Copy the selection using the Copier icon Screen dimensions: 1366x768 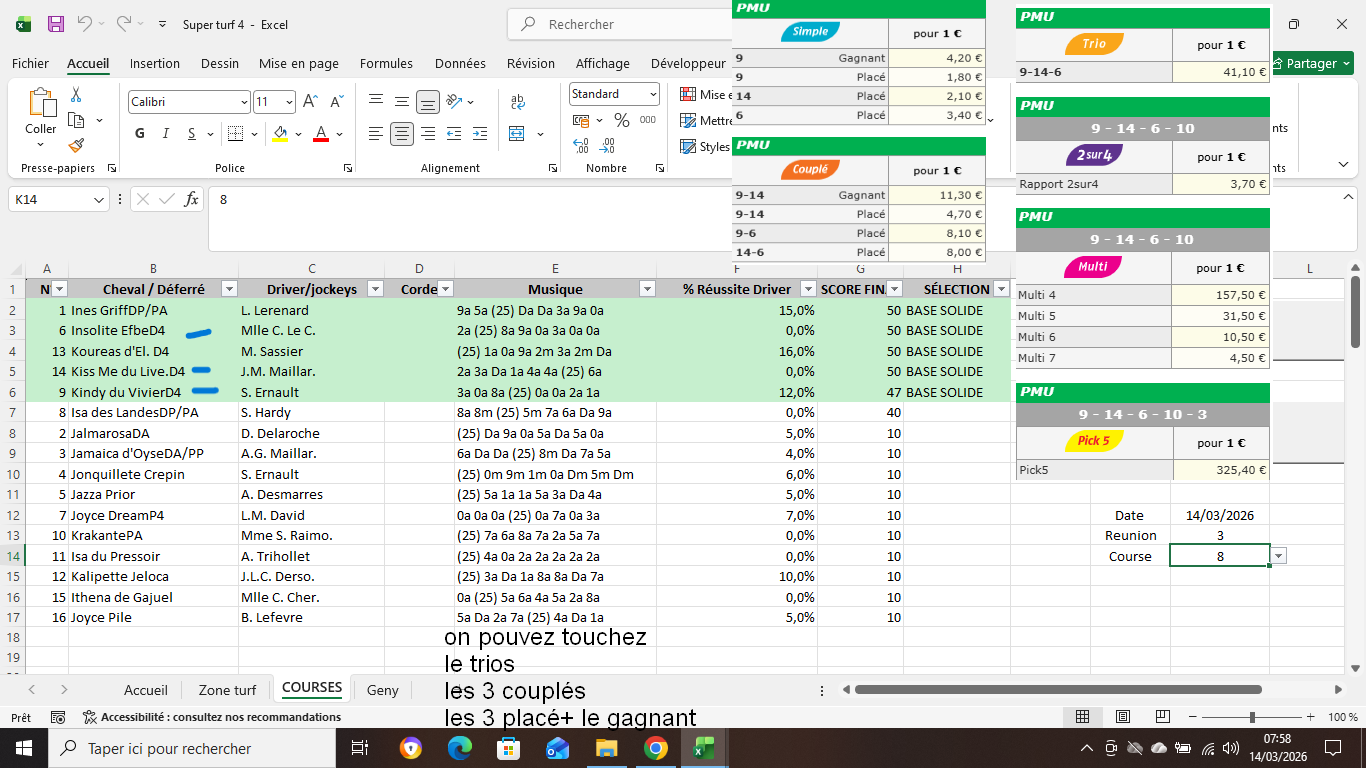(76, 120)
